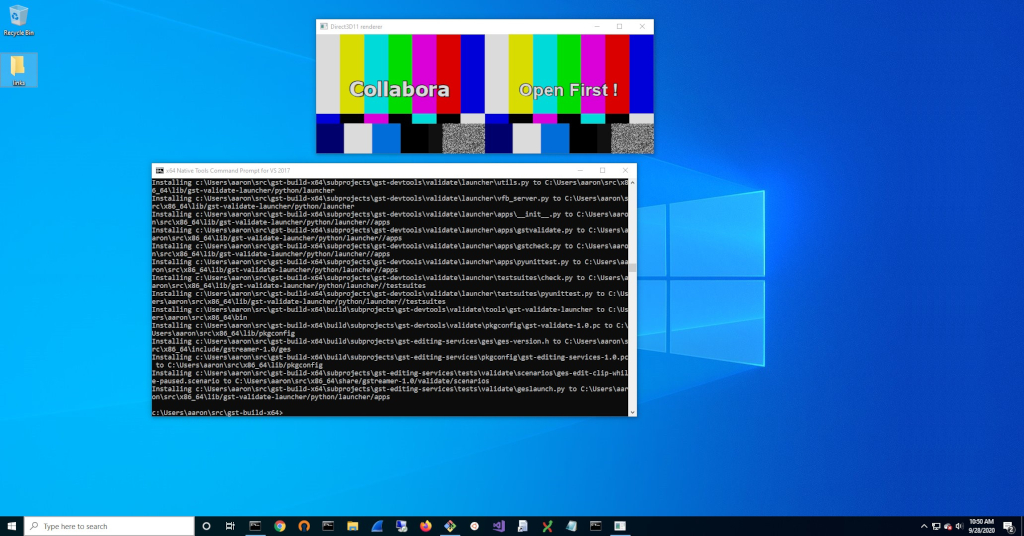This screenshot has height=536, width=1024.
Task: Click the Direct3D11 renderer title bar icon
Action: tap(323, 26)
